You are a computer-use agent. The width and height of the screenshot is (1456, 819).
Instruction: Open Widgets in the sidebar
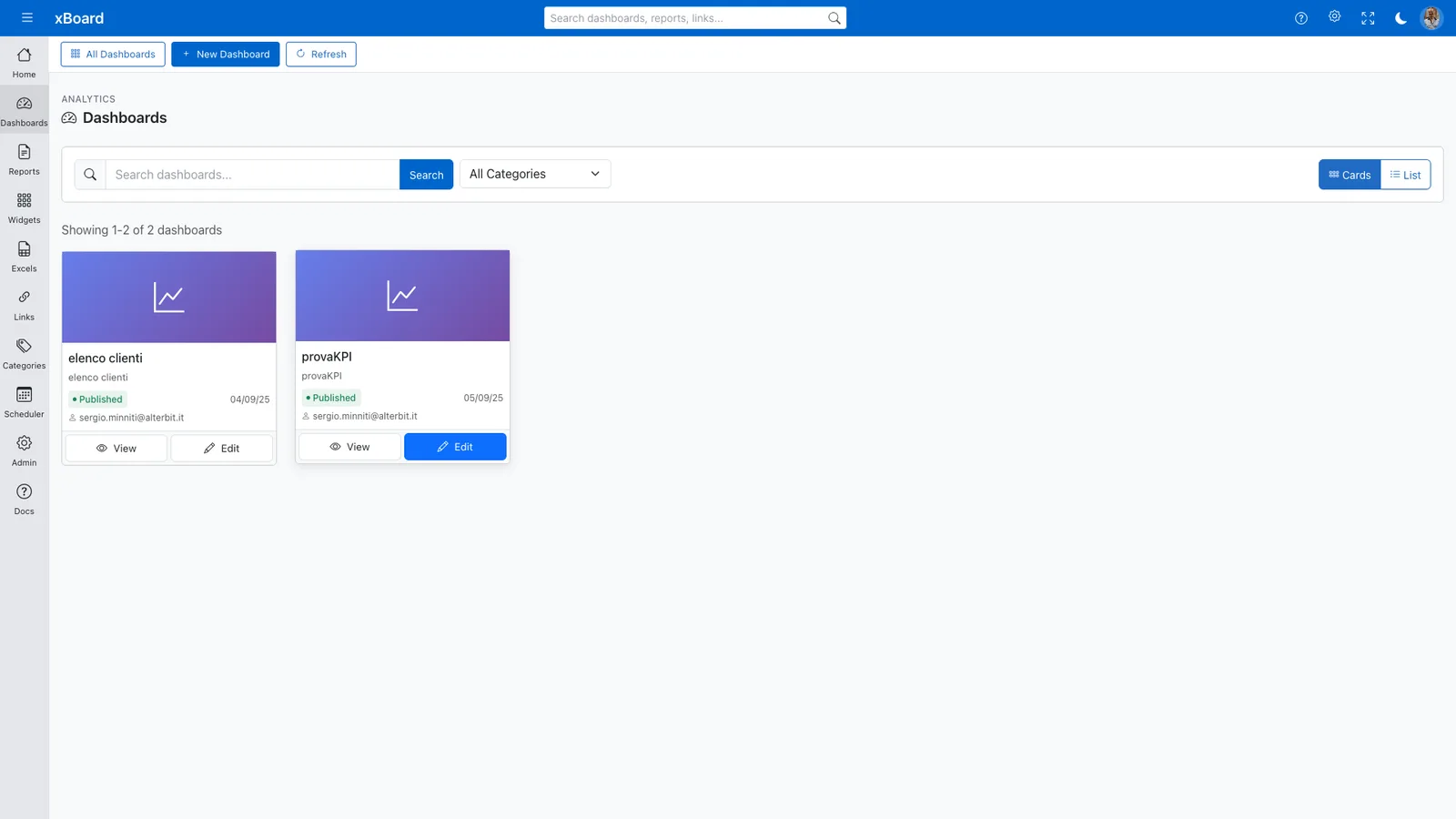[x=25, y=208]
